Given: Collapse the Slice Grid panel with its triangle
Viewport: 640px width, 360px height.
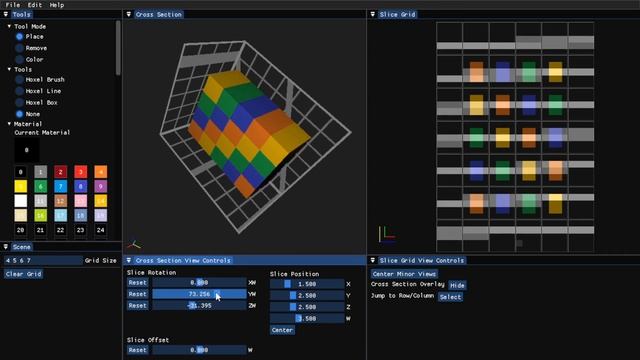Looking at the screenshot, I should 372,14.
